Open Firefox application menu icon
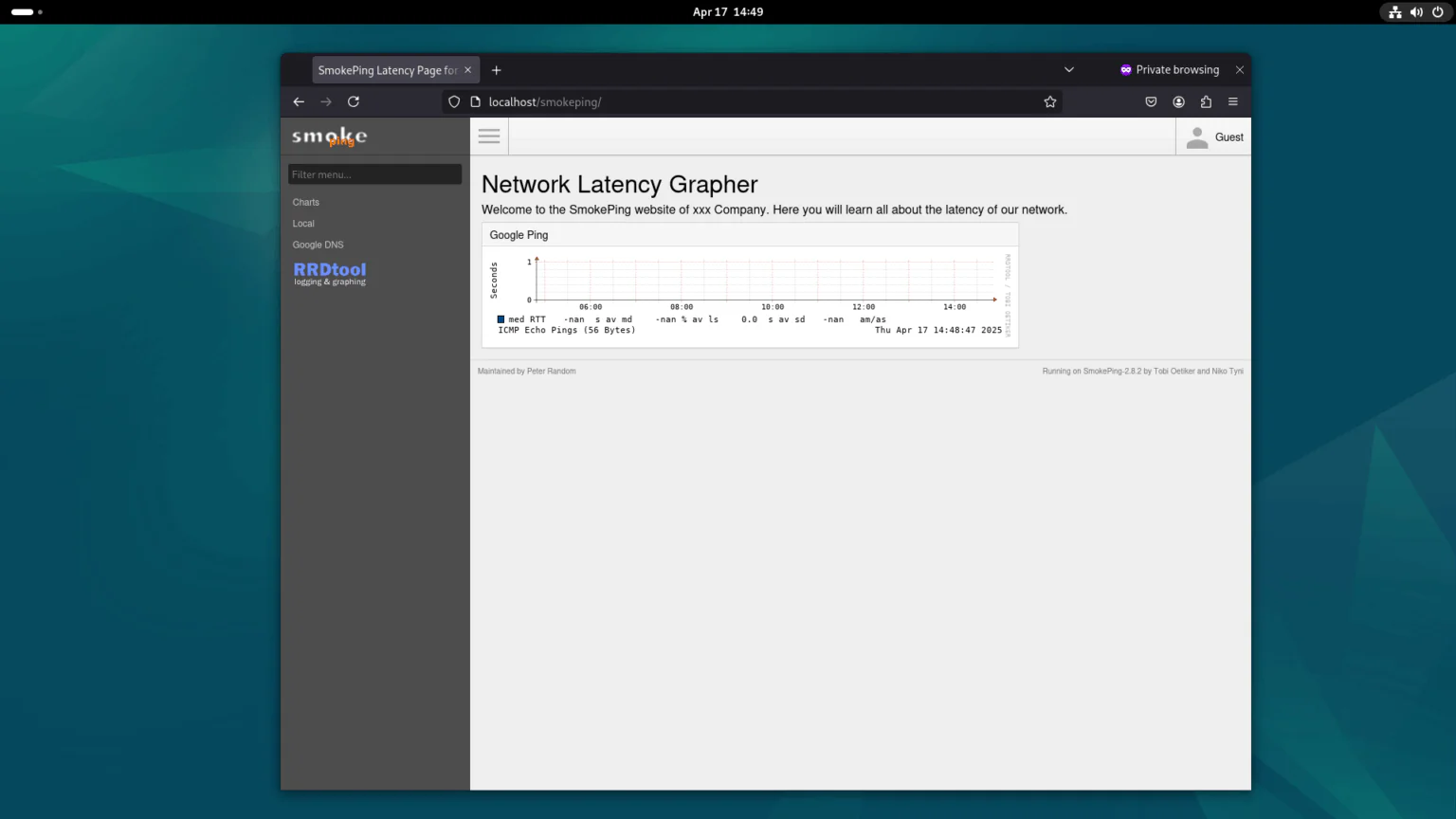This screenshot has width=1456, height=819. (x=1233, y=101)
